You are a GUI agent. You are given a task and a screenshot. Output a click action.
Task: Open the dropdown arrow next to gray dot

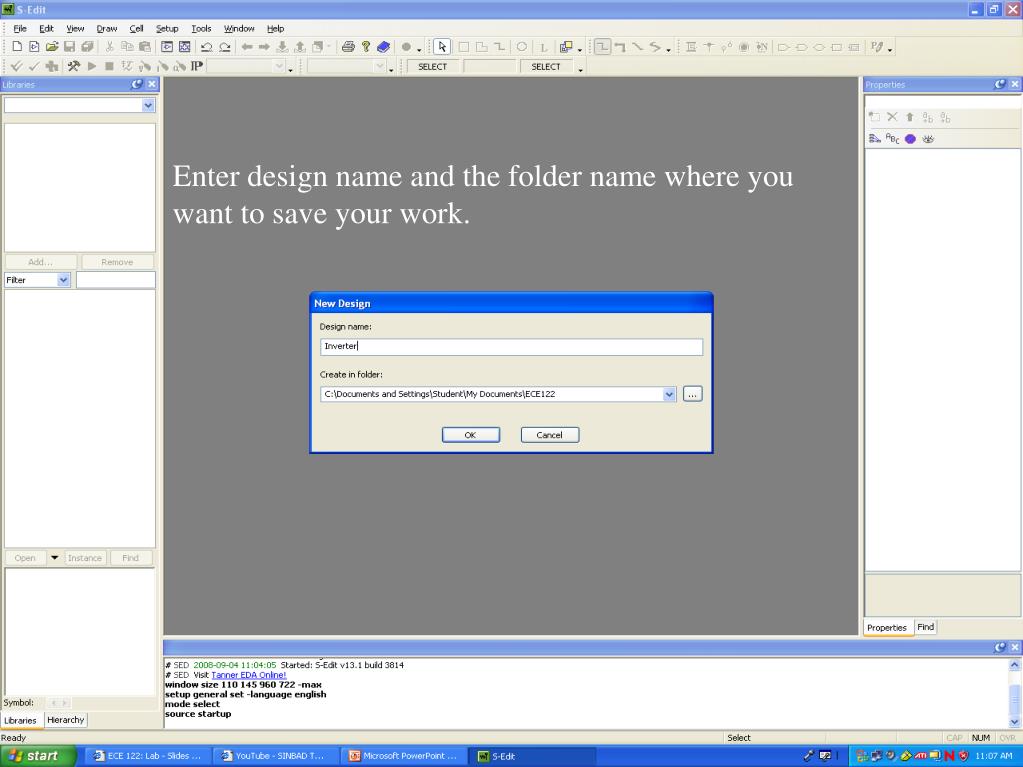pos(419,49)
